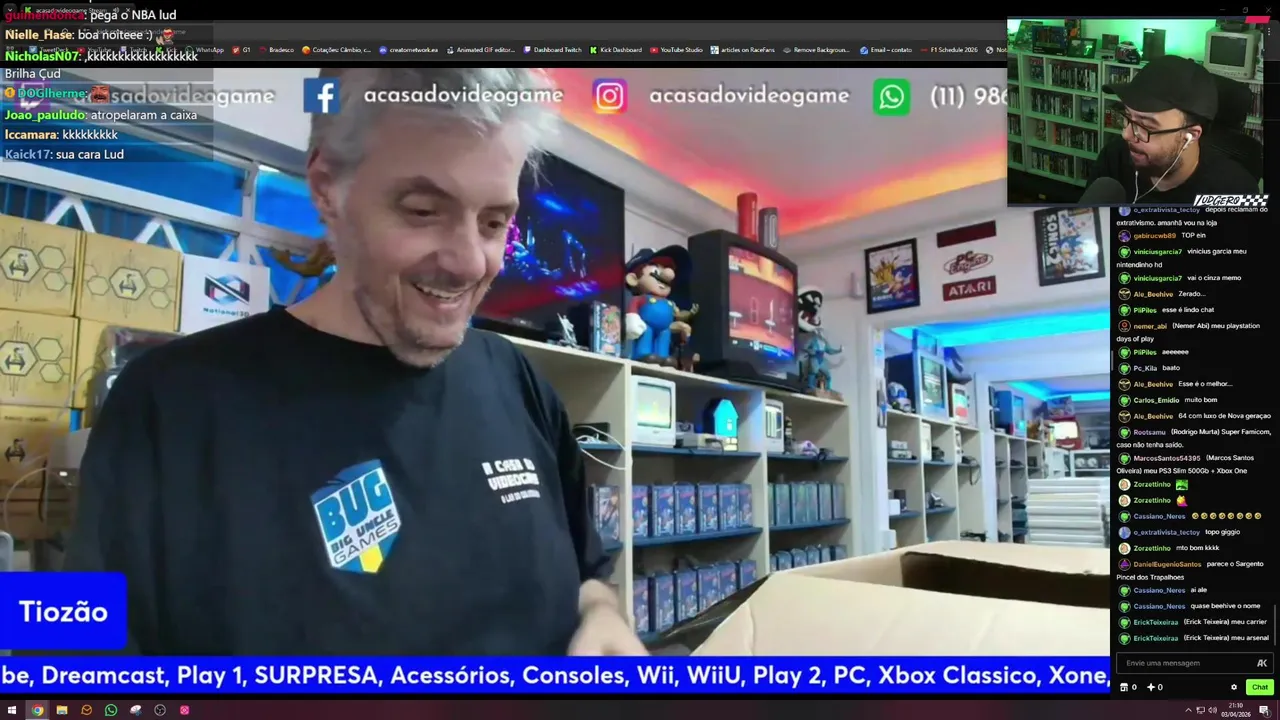The image size is (1280, 720).
Task: Click chat message 'topo giggio'
Action: click(1222, 532)
